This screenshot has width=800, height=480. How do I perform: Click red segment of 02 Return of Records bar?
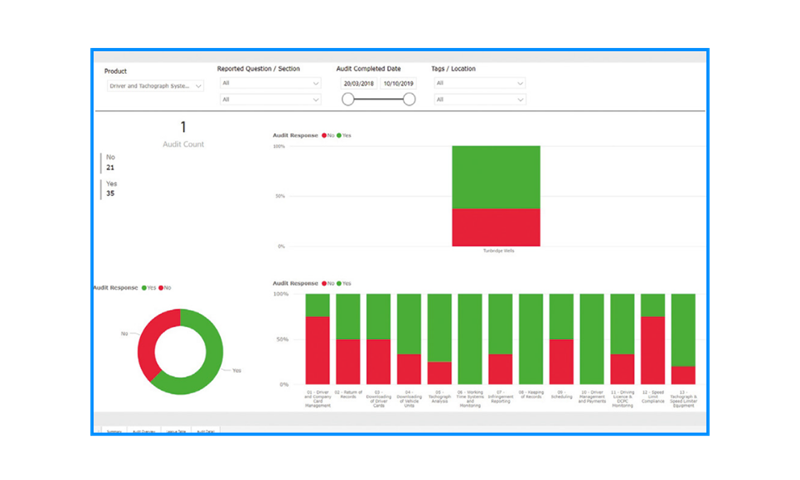click(x=348, y=362)
